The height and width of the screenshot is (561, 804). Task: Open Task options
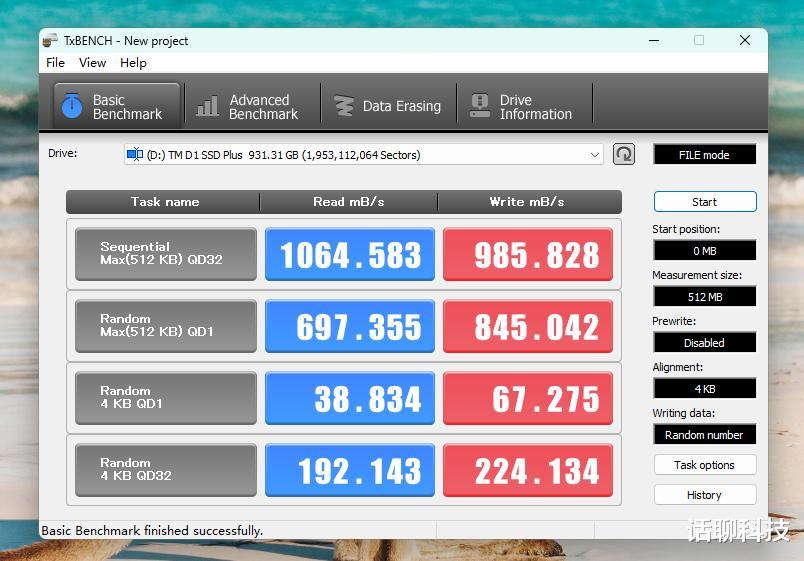coord(705,465)
